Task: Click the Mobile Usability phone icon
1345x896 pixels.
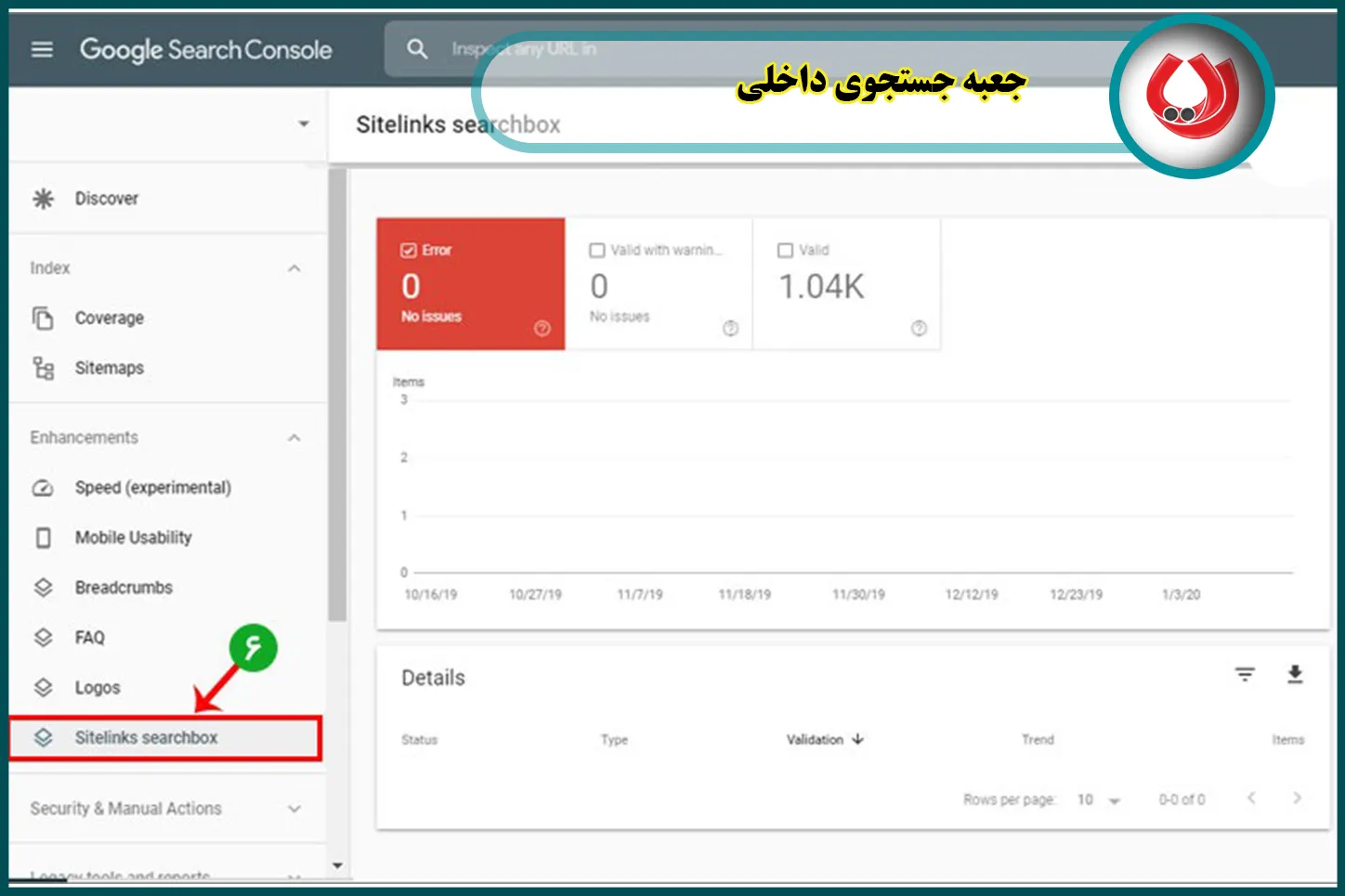Action: click(x=43, y=538)
